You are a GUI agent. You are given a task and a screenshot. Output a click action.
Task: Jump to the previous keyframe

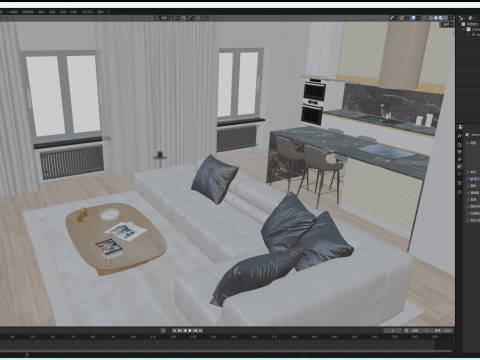(180, 330)
